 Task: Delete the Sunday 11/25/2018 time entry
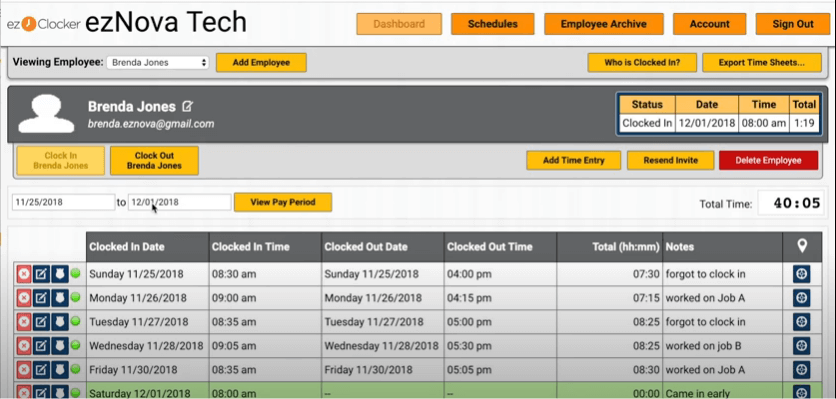(23, 274)
